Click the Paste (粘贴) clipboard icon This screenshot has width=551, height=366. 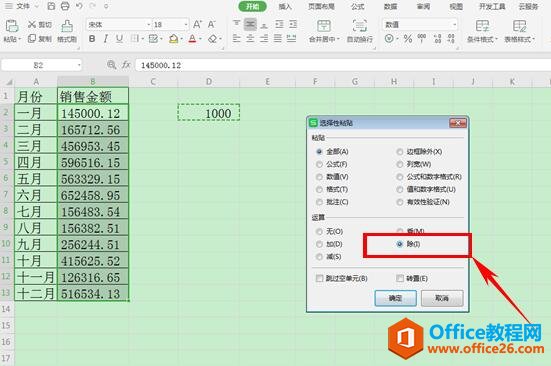coord(12,26)
